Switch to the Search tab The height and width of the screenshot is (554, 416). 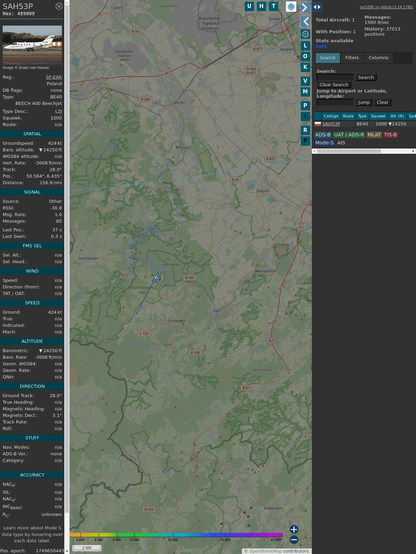328,58
